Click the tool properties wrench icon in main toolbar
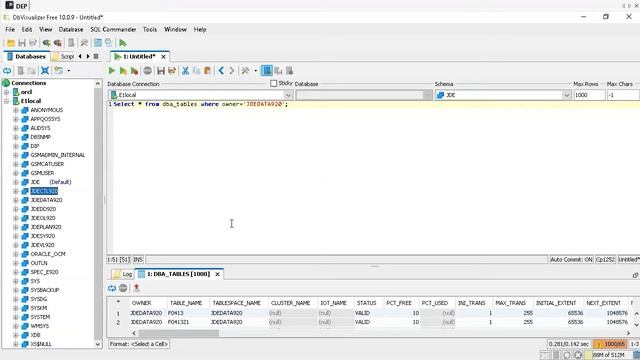This screenshot has width=640, height=360. [84, 42]
